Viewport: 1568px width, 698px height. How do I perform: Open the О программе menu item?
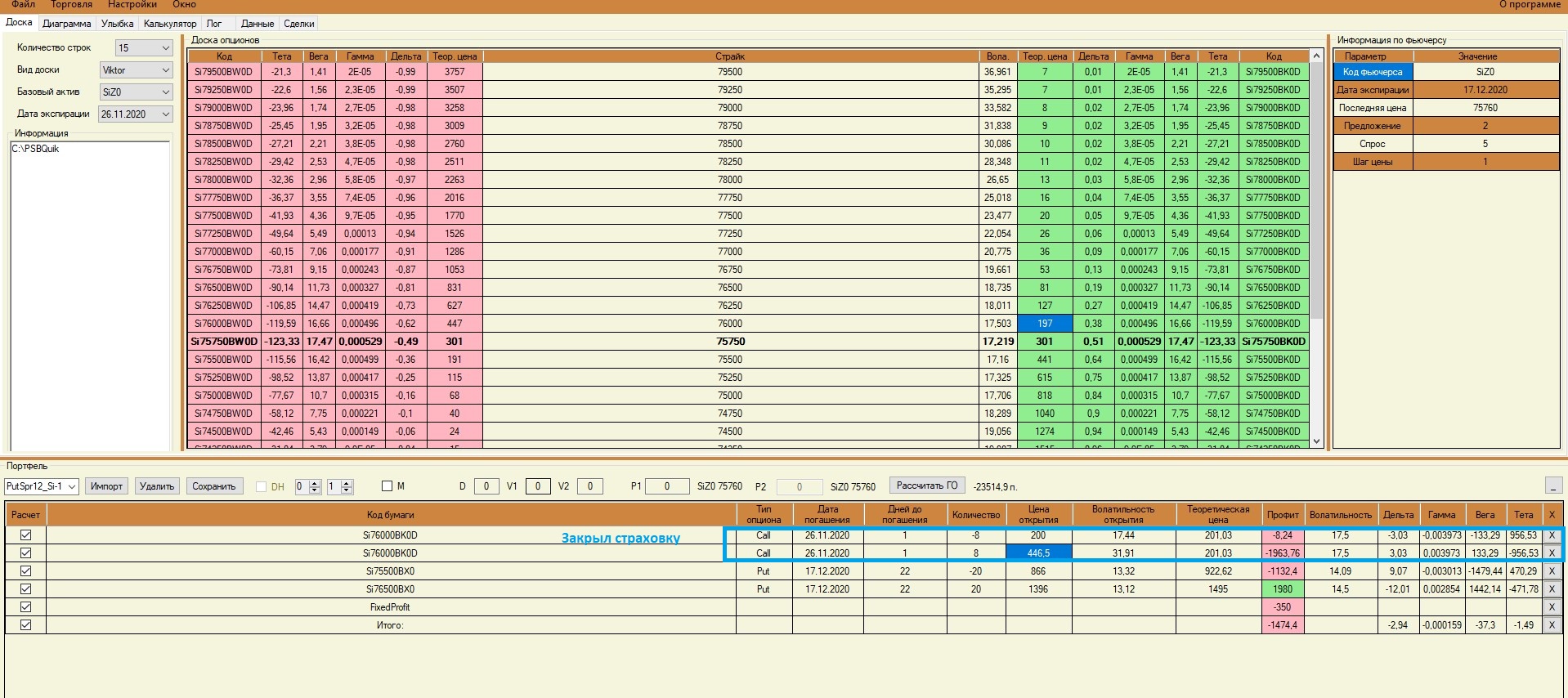coord(1530,5)
